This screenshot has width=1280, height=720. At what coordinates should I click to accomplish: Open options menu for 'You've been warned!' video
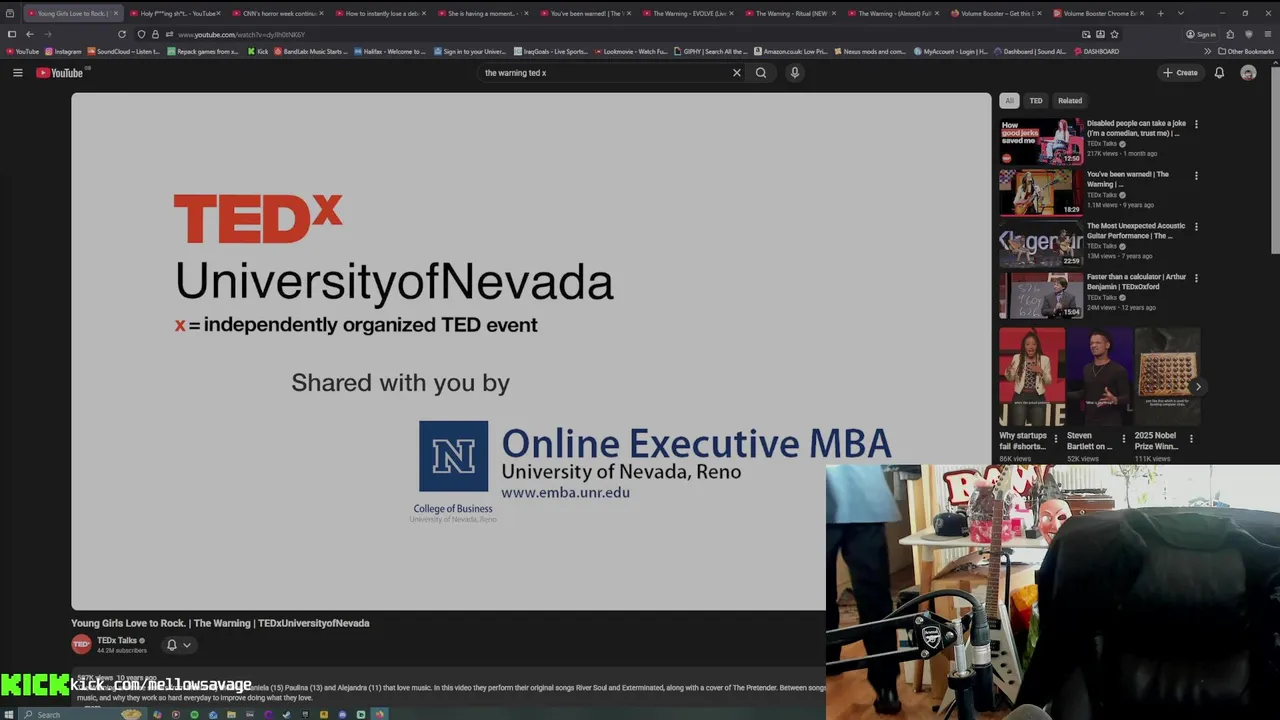pos(1196,175)
